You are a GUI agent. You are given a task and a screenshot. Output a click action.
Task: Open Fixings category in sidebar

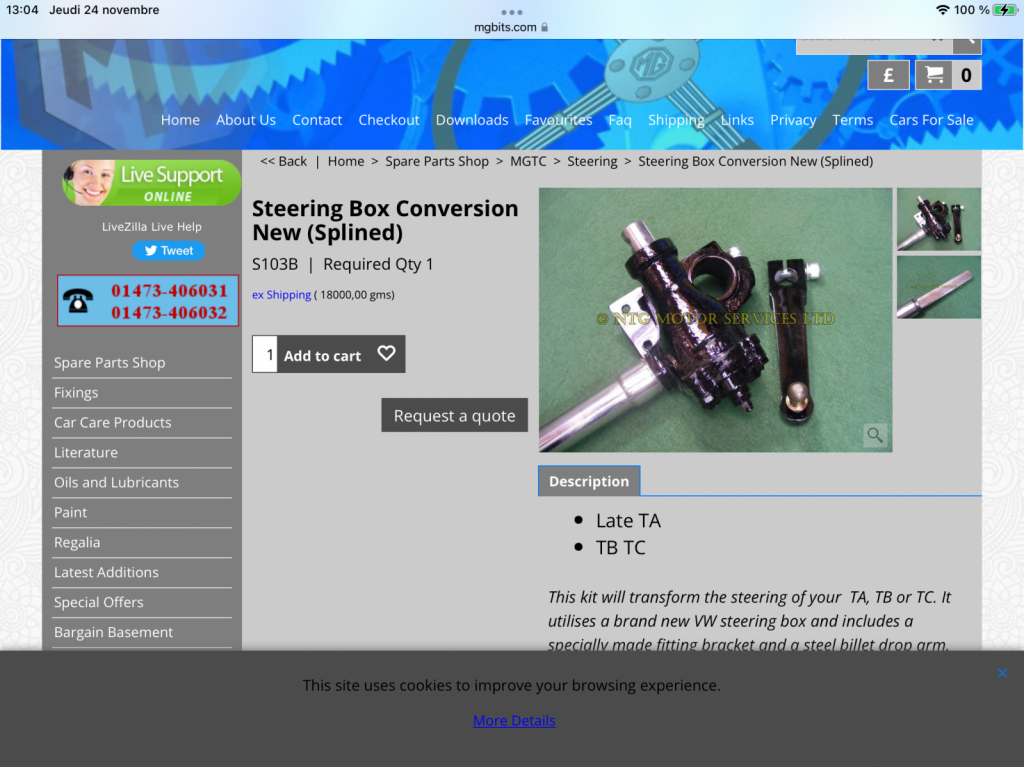pos(76,393)
